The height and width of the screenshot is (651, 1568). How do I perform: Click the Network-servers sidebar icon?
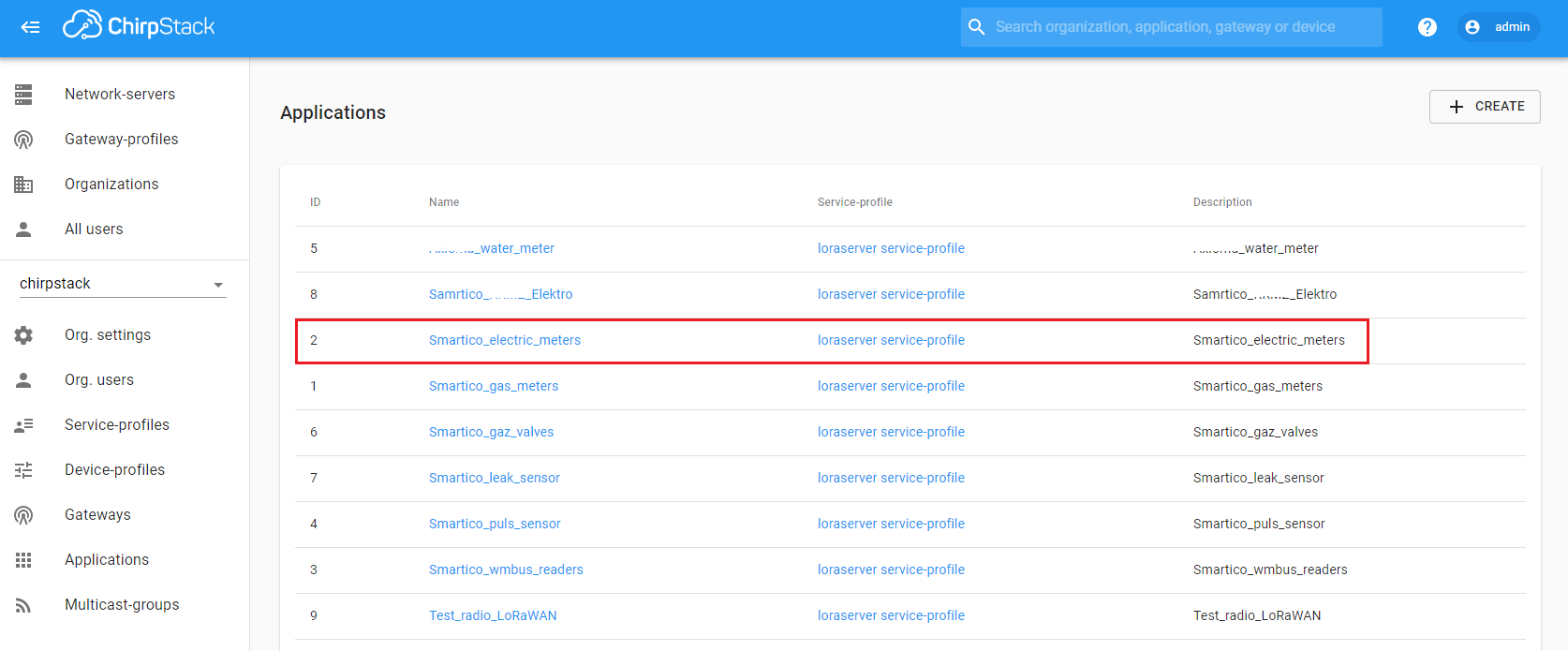coord(23,95)
